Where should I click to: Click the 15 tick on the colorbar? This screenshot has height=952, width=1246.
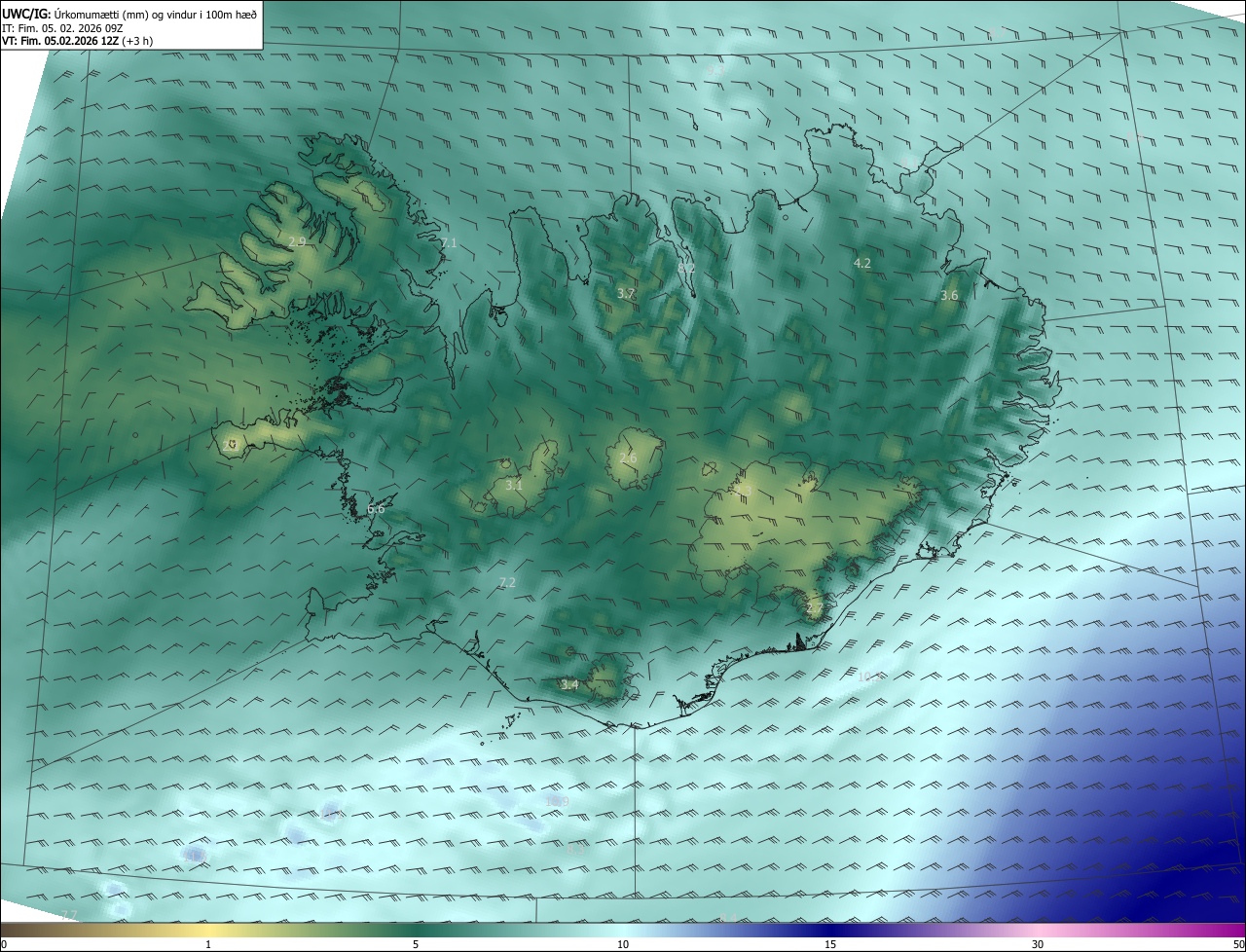click(830, 944)
